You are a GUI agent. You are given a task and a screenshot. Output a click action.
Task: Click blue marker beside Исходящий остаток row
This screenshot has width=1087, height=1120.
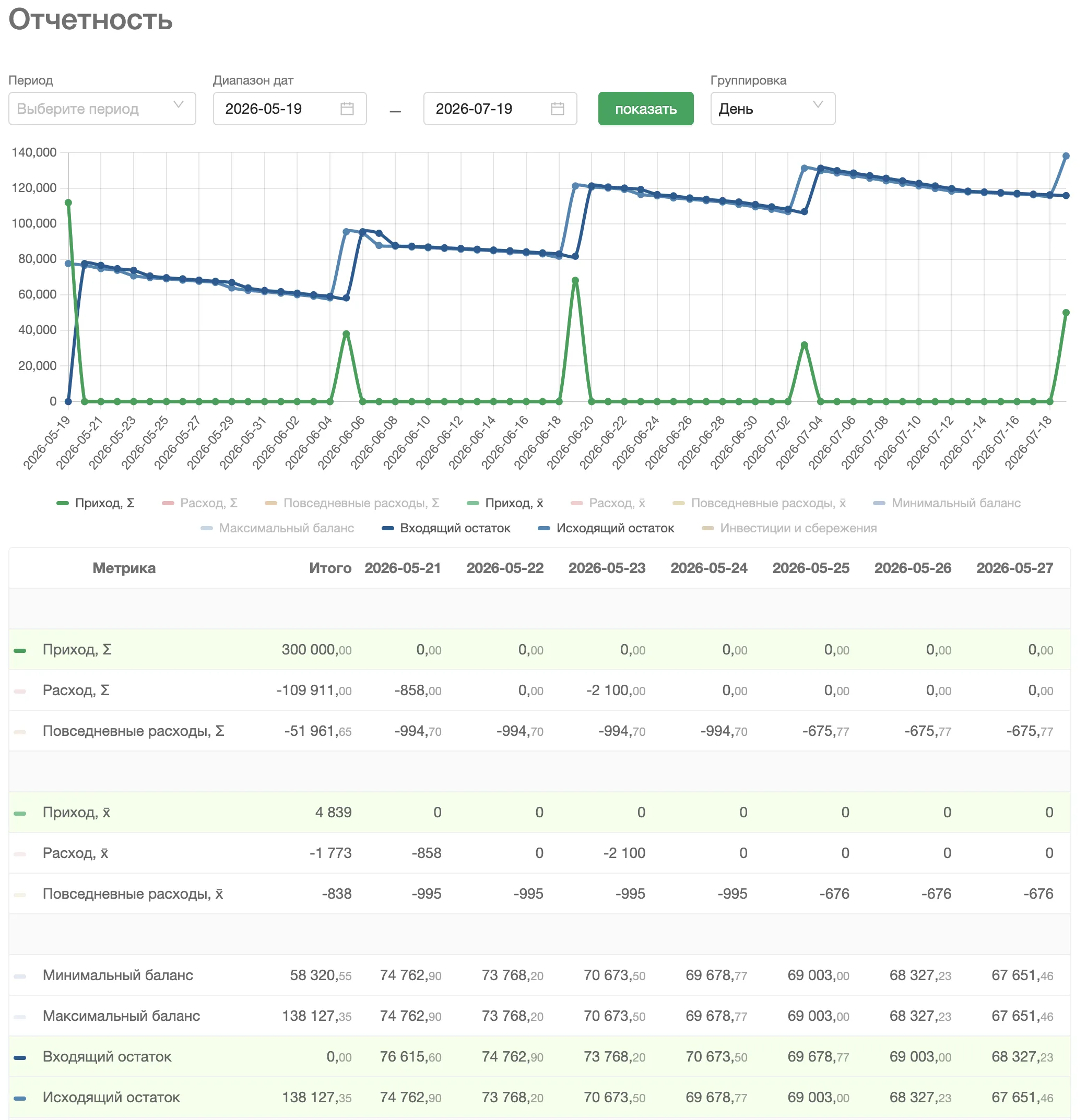(x=20, y=1098)
